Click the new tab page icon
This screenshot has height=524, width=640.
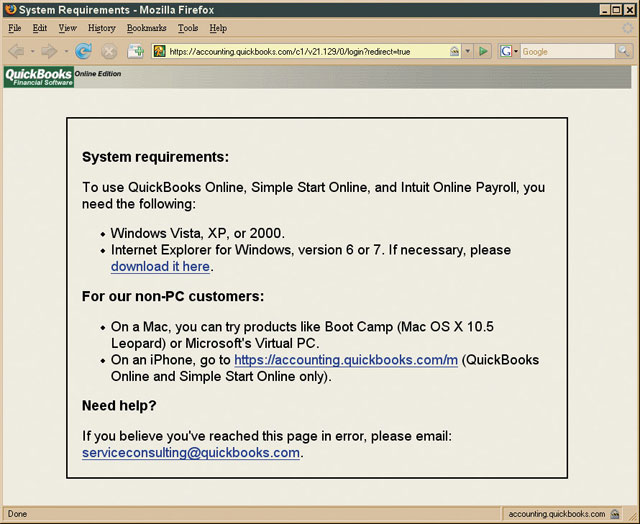click(135, 51)
